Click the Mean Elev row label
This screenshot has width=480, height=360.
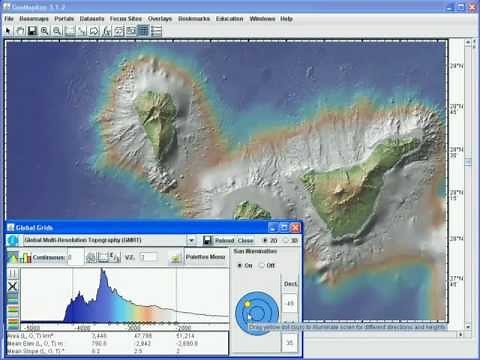point(35,343)
